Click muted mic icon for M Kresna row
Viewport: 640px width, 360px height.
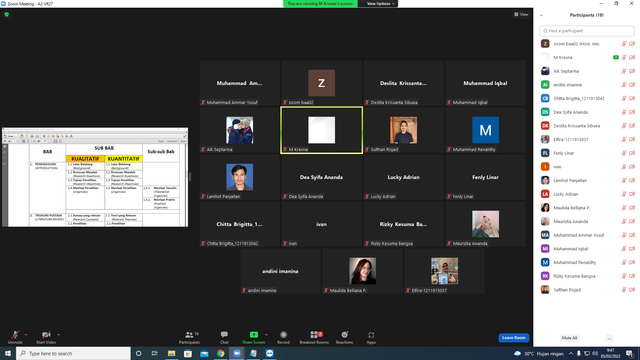point(624,58)
